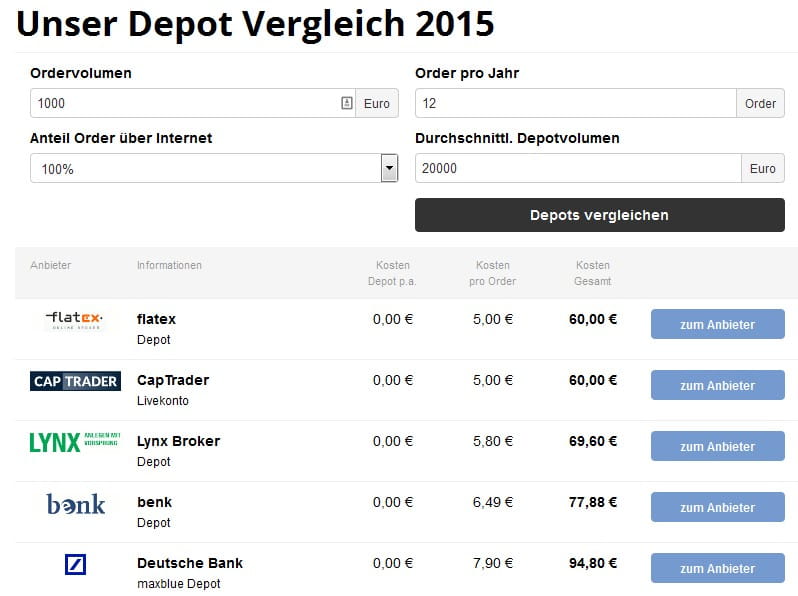Click the Durchschnittl. Depotvolumen label

pos(518,138)
